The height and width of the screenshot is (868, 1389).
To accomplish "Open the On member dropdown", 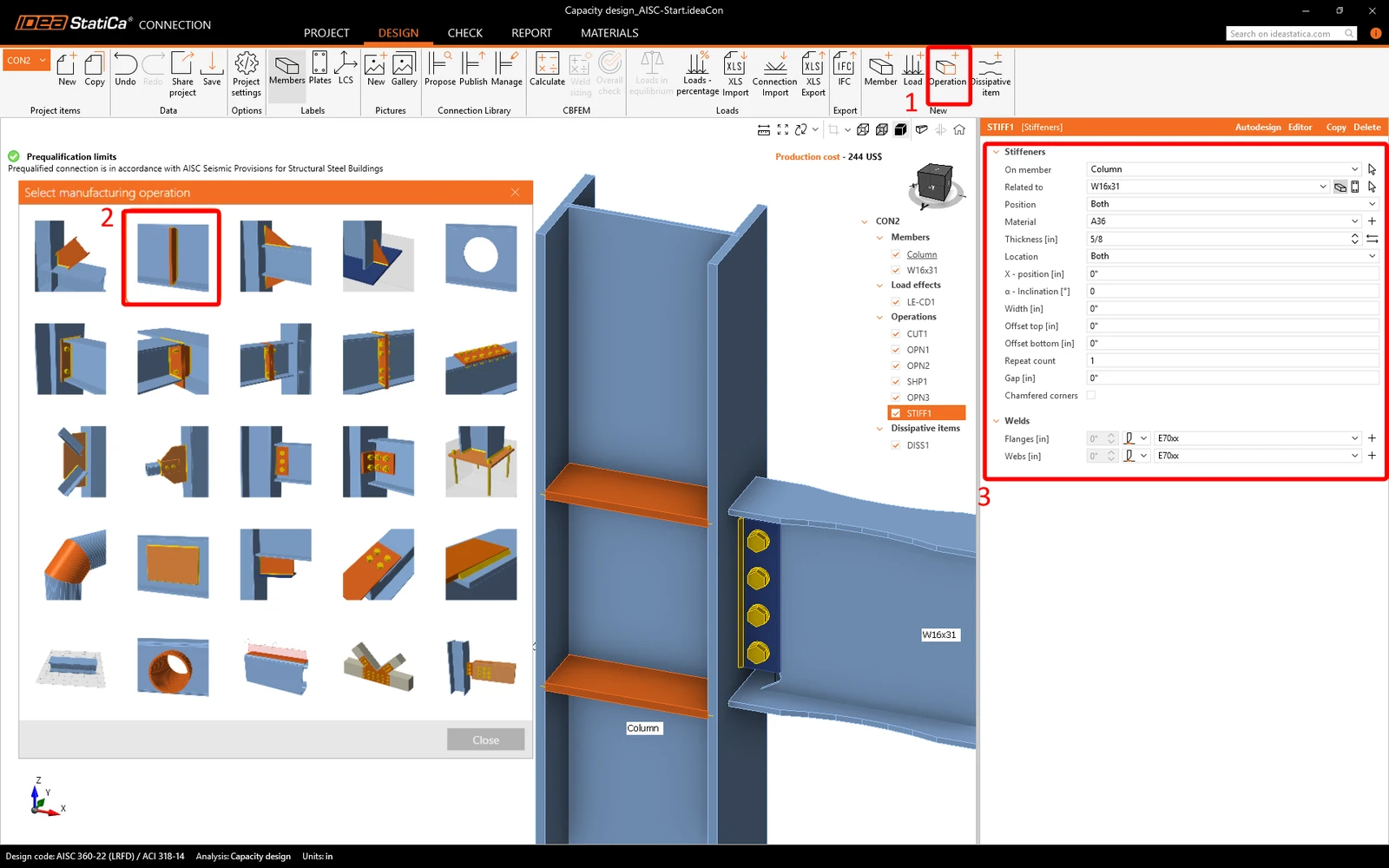I will pos(1224,169).
